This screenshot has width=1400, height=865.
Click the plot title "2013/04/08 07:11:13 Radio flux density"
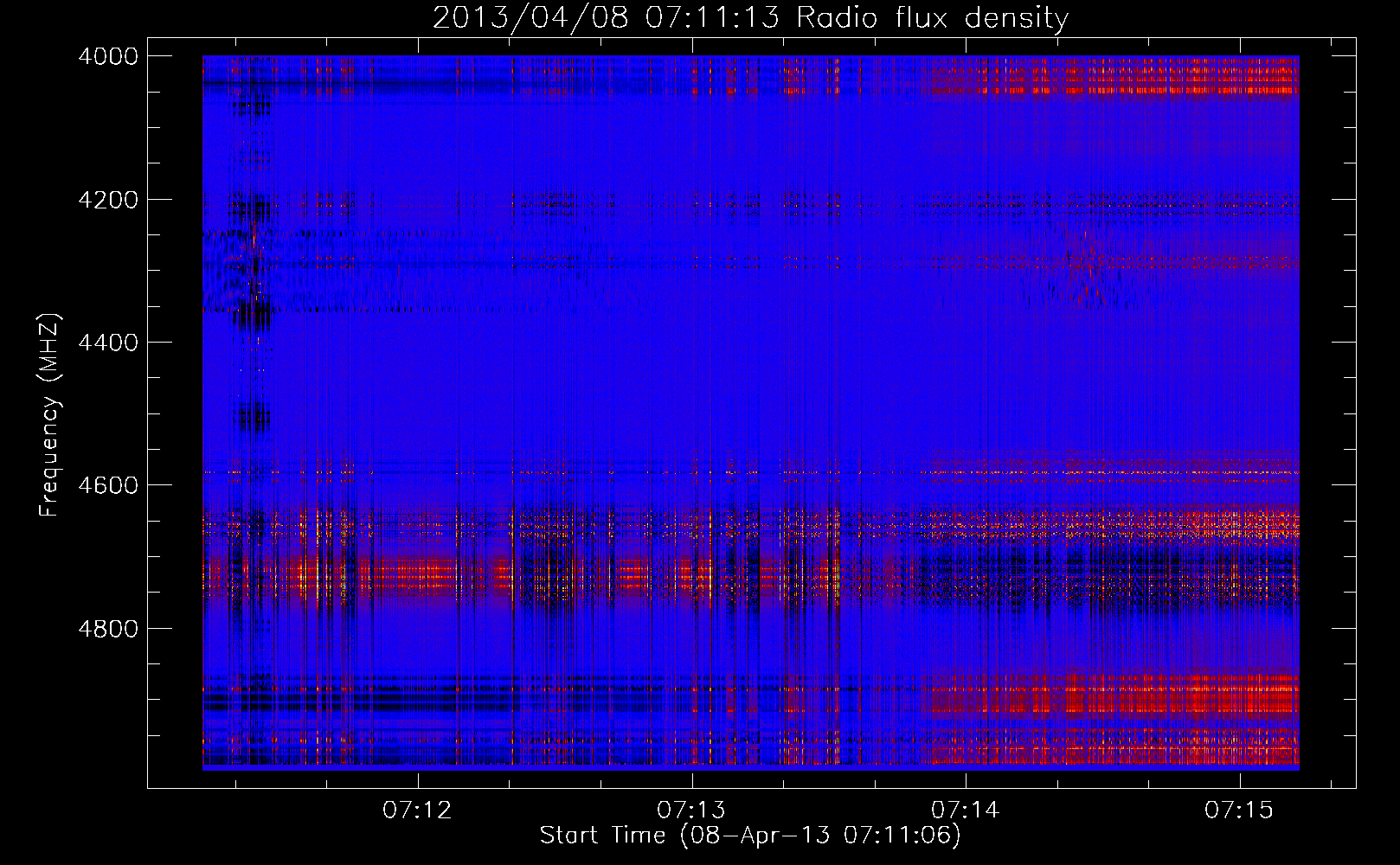[750, 17]
